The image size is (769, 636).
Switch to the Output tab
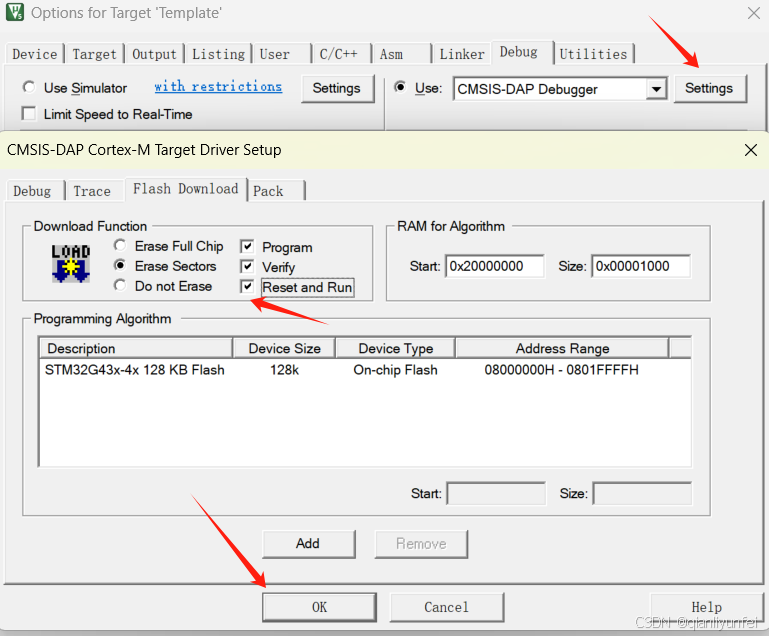(x=154, y=54)
